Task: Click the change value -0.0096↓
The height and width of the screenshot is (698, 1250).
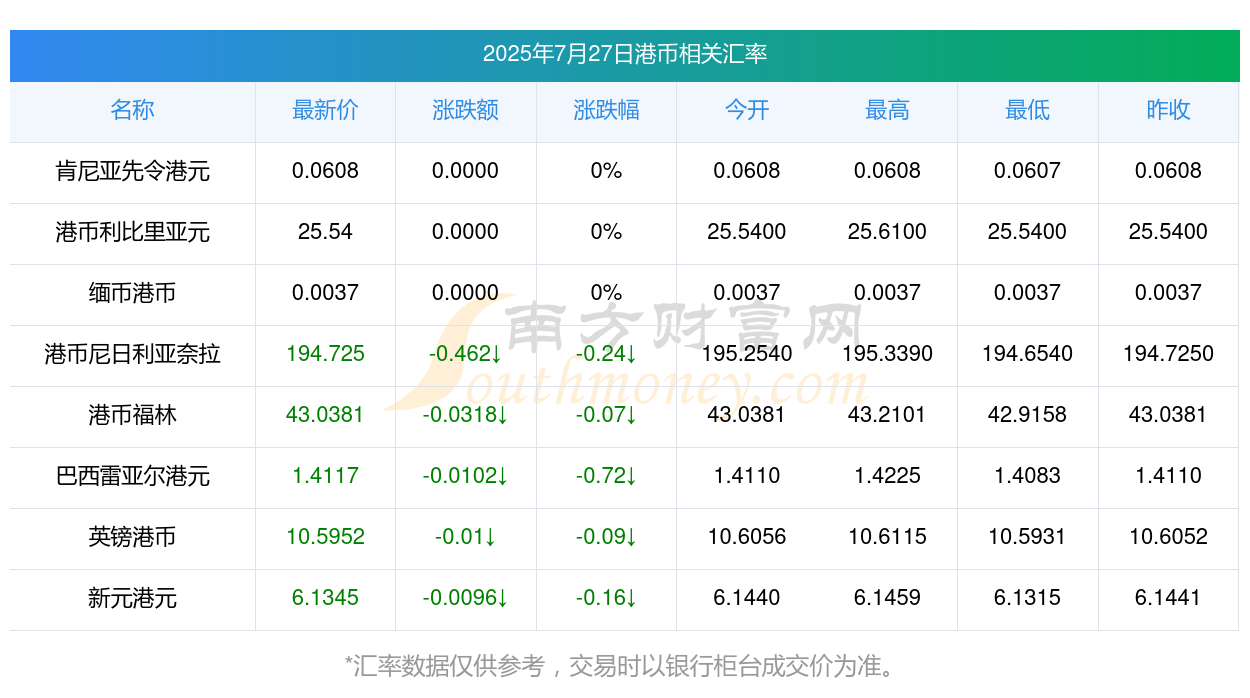Action: (465, 598)
